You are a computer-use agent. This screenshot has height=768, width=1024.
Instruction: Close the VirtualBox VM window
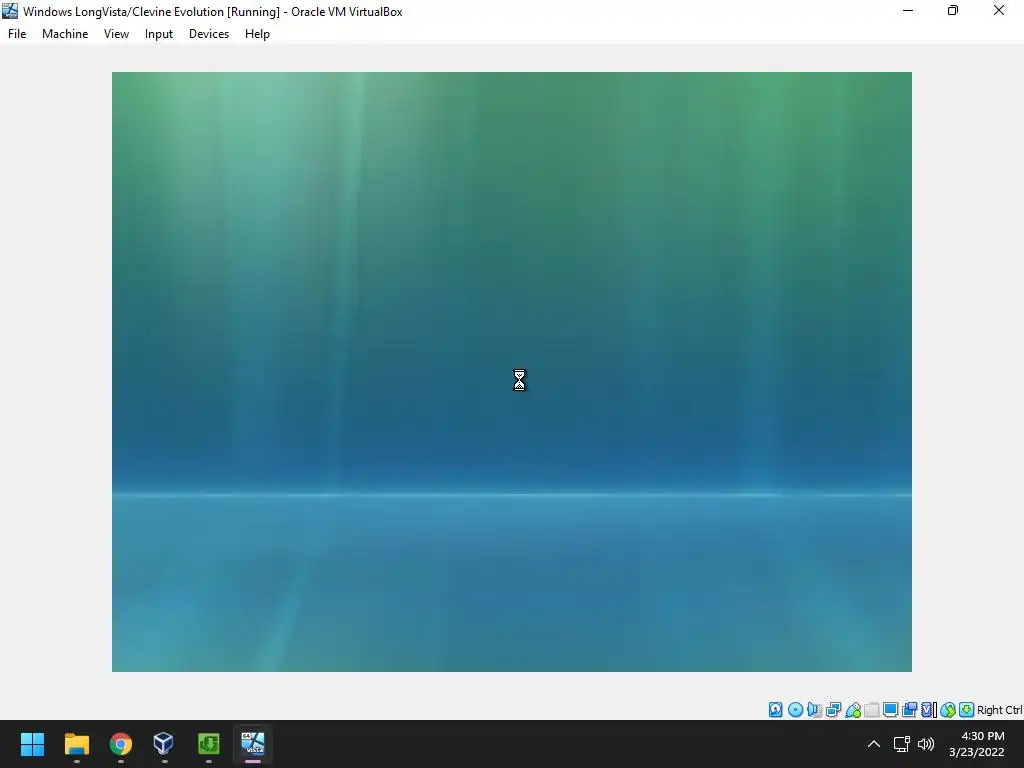999,11
